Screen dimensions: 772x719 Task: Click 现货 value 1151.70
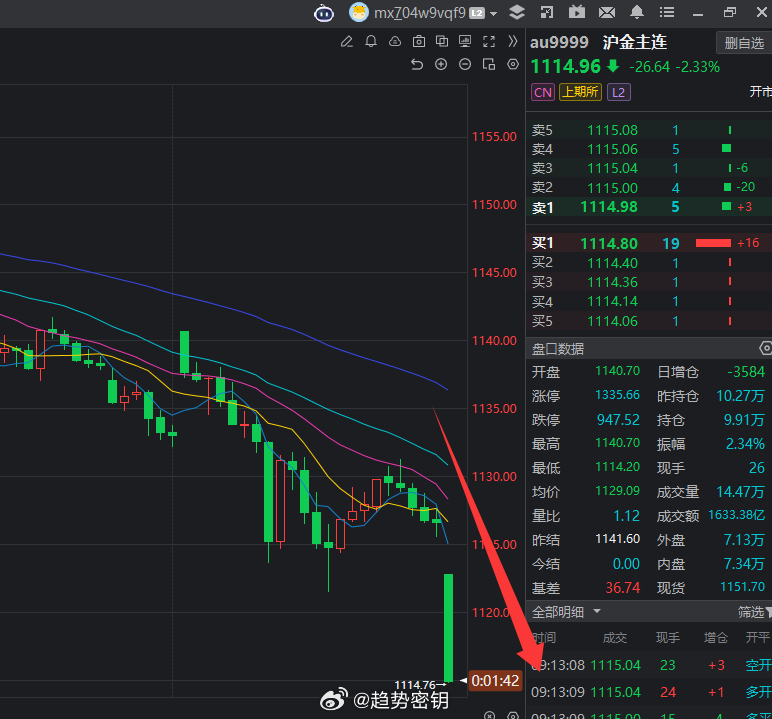pyautogui.click(x=742, y=587)
